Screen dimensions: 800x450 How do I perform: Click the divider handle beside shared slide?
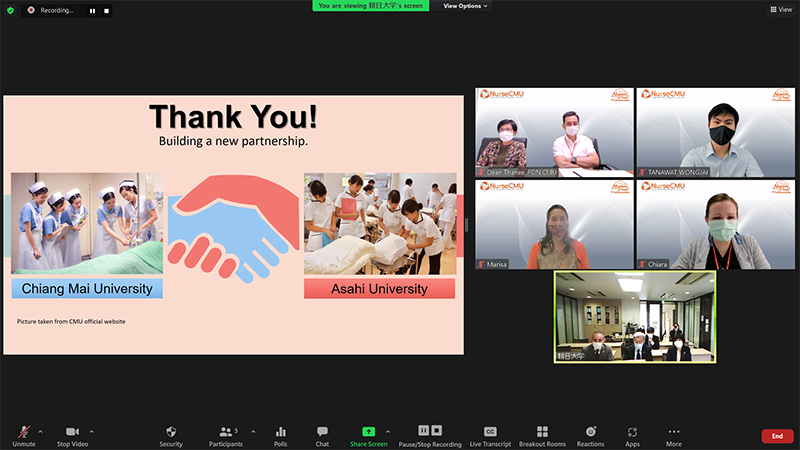(466, 224)
